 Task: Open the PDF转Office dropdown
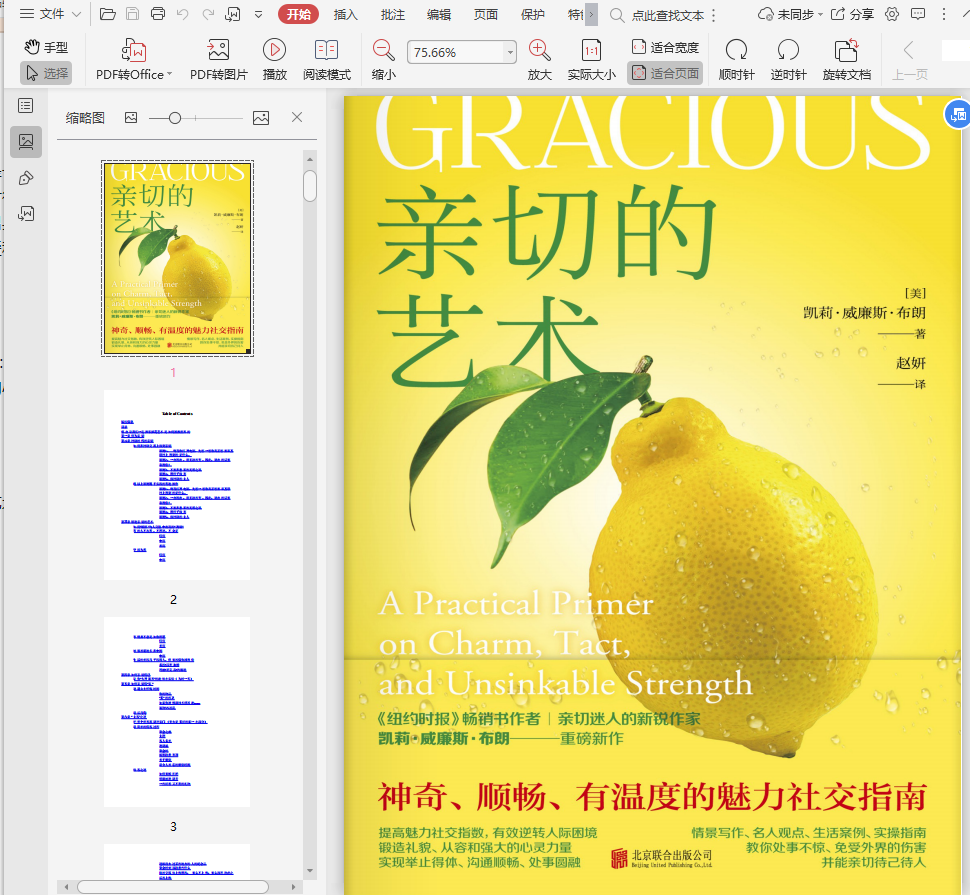click(134, 59)
